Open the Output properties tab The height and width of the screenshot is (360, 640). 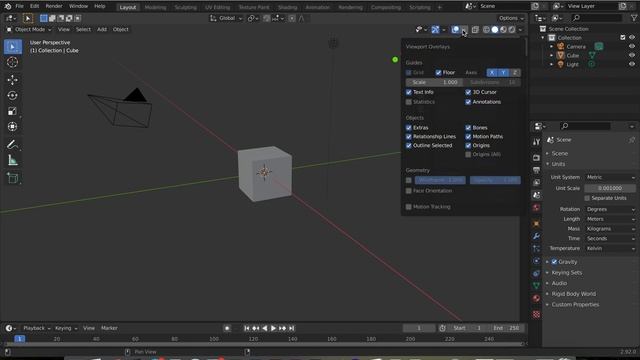[x=536, y=170]
